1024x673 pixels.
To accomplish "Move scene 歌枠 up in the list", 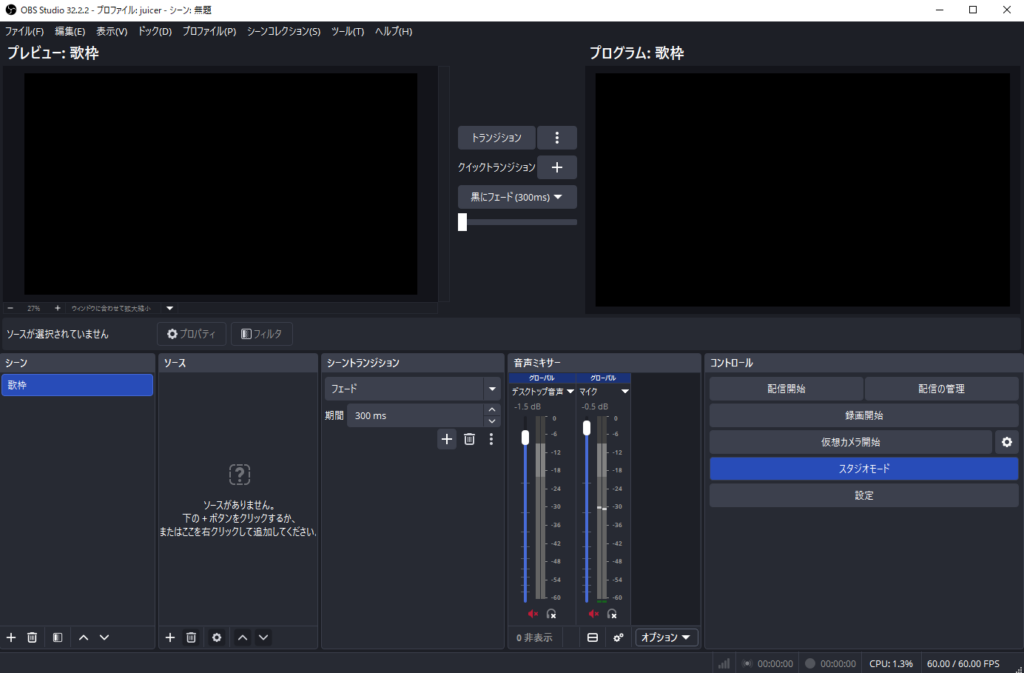I will [x=84, y=637].
